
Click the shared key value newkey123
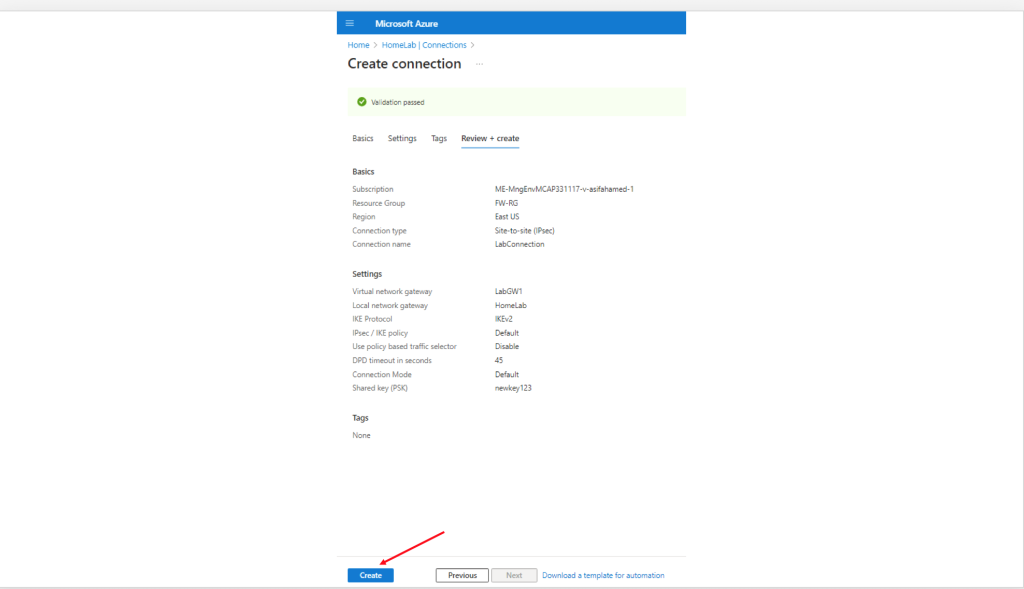[513, 388]
